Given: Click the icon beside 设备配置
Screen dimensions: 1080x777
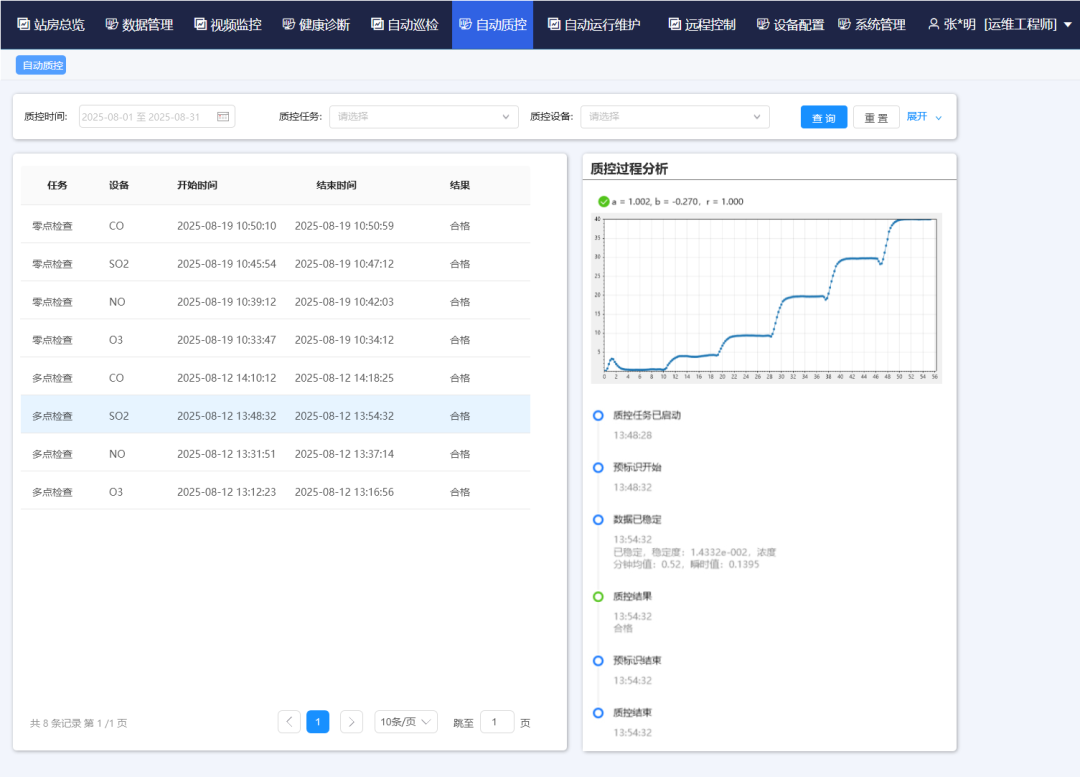Looking at the screenshot, I should click(763, 24).
